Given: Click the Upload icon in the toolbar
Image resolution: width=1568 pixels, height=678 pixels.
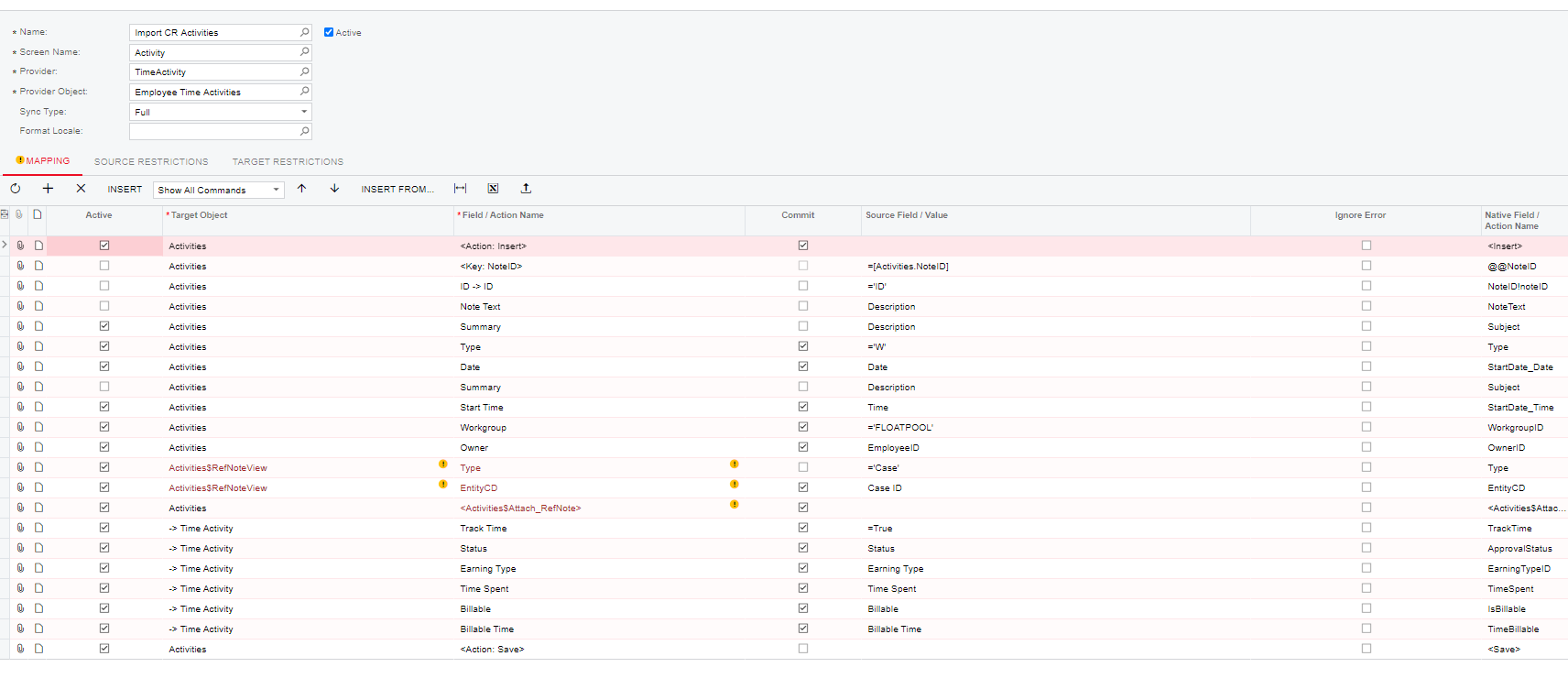Looking at the screenshot, I should click(x=526, y=189).
